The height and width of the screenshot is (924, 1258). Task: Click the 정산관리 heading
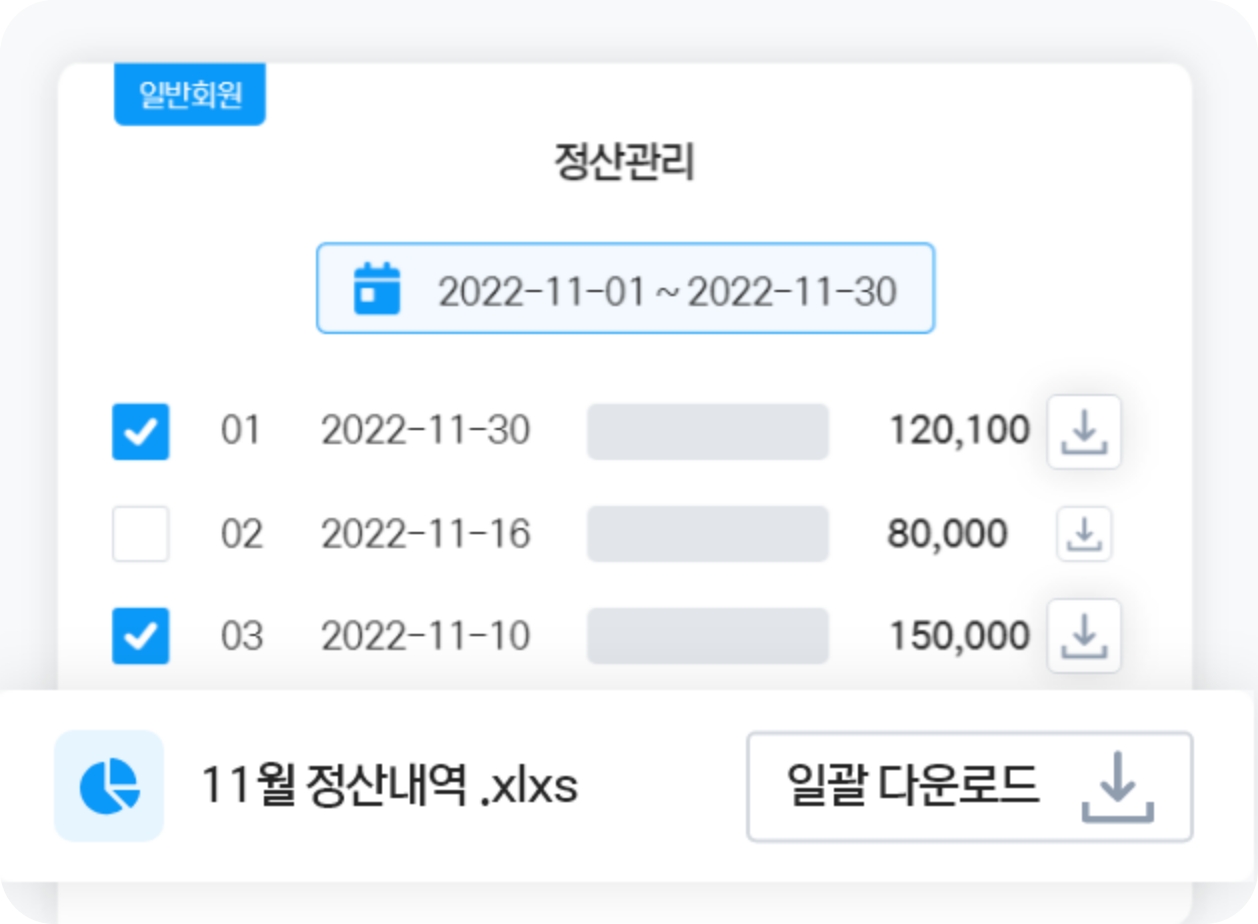tap(624, 163)
